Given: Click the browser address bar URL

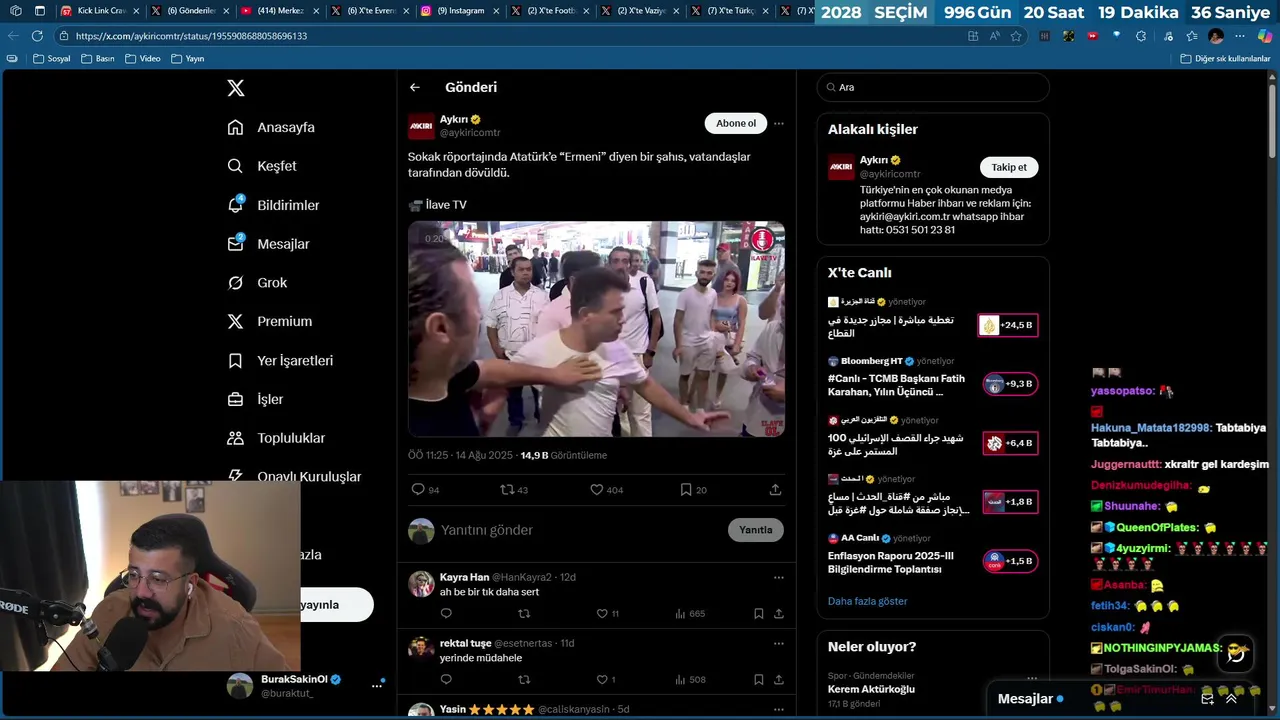Looking at the screenshot, I should [191, 36].
